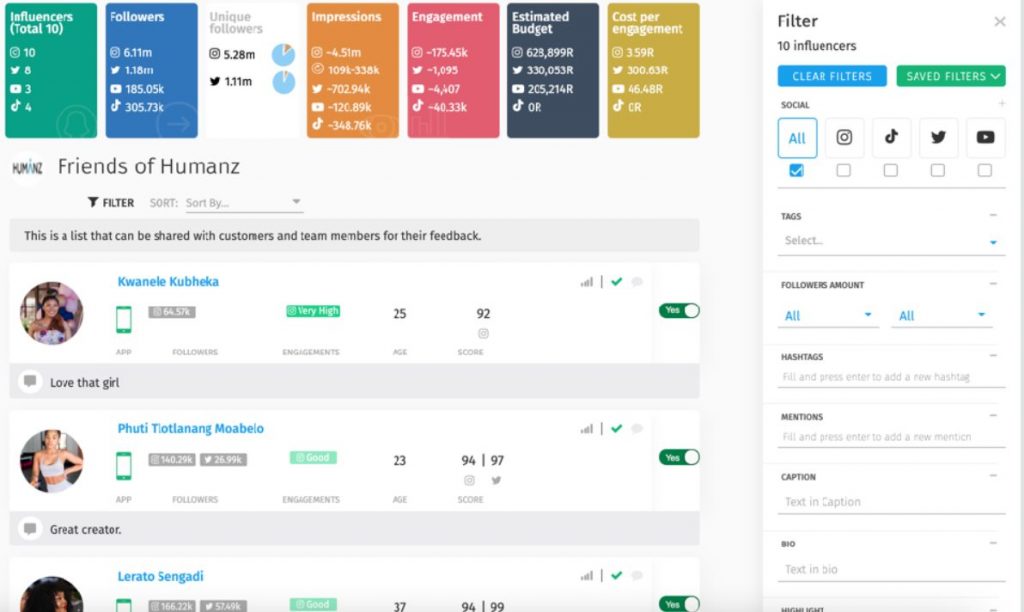Click the Mentions input field
1024x612 pixels.
coord(891,437)
